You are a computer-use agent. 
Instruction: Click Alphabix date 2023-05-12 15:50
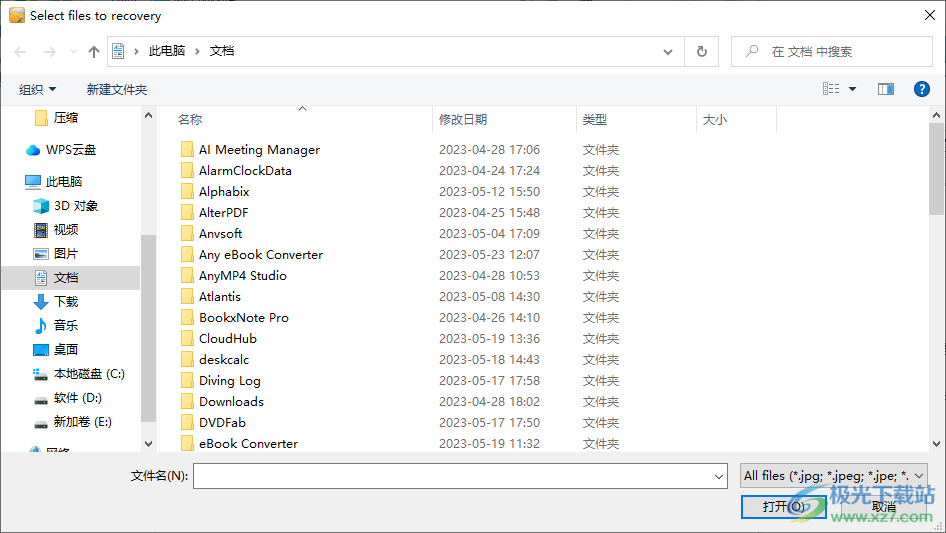489,192
